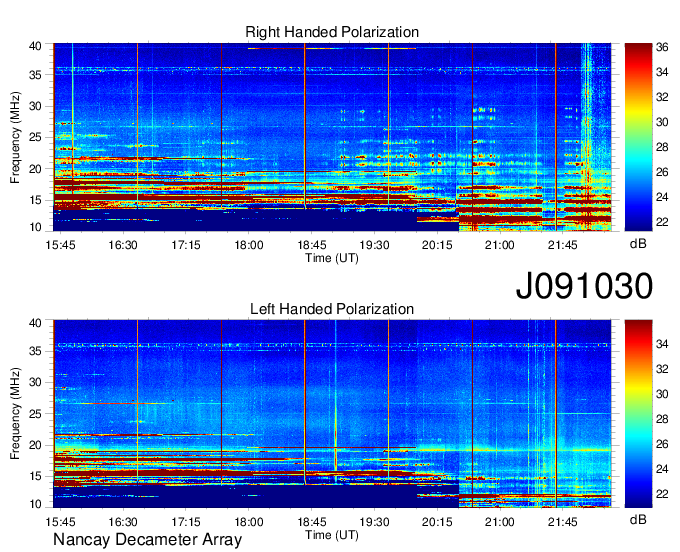Click the 'Nancay Decameter Array' caption
The height and width of the screenshot is (552, 680).
point(147,540)
